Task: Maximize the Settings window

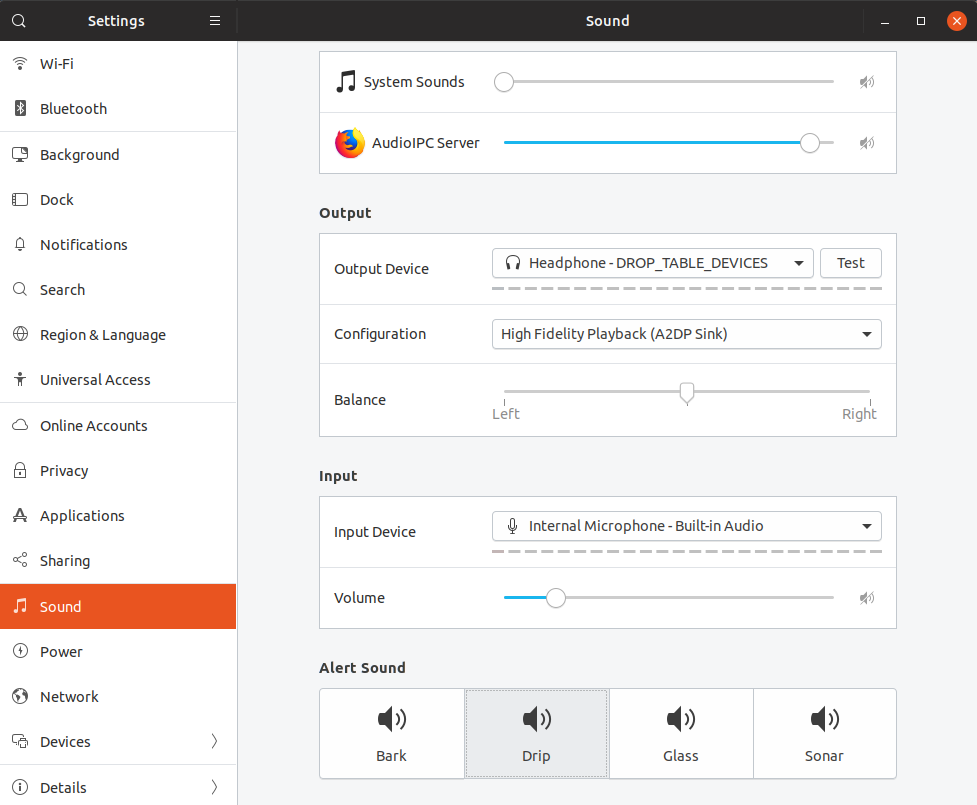Action: tap(921, 21)
